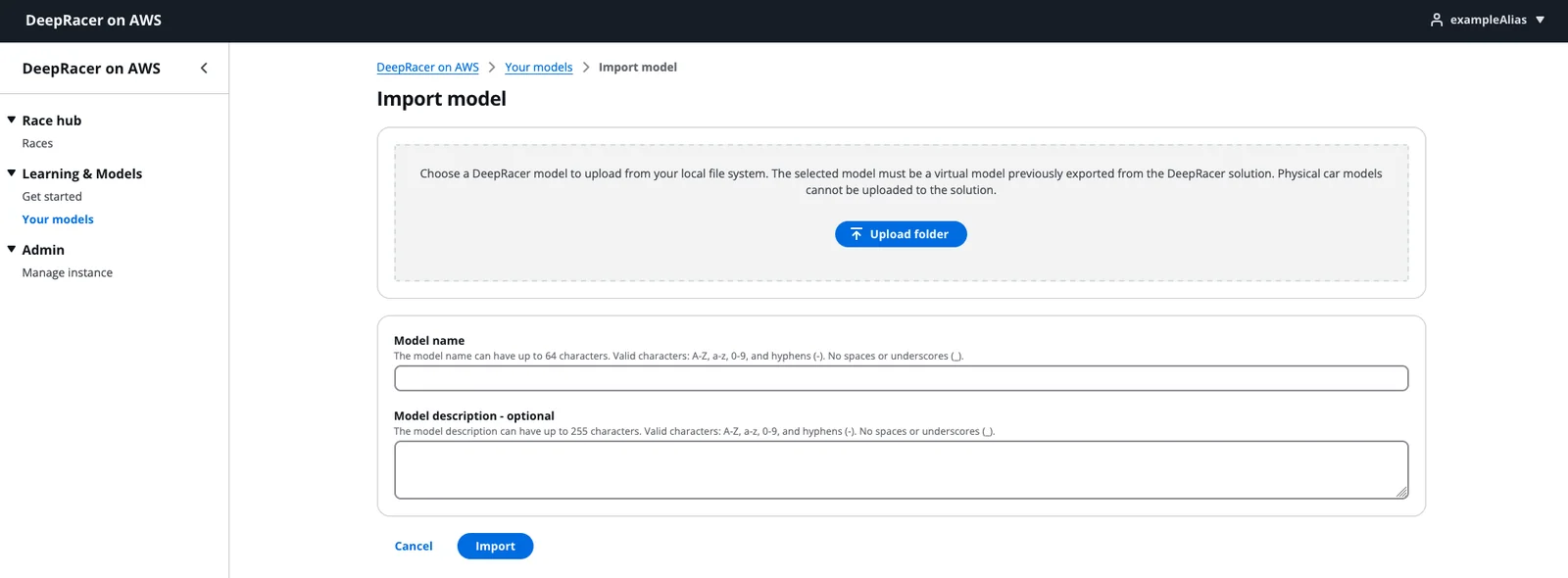Screen dimensions: 1568x578
Task: Follow the DeepRacer on AWS breadcrumb link
Action: [x=427, y=68]
